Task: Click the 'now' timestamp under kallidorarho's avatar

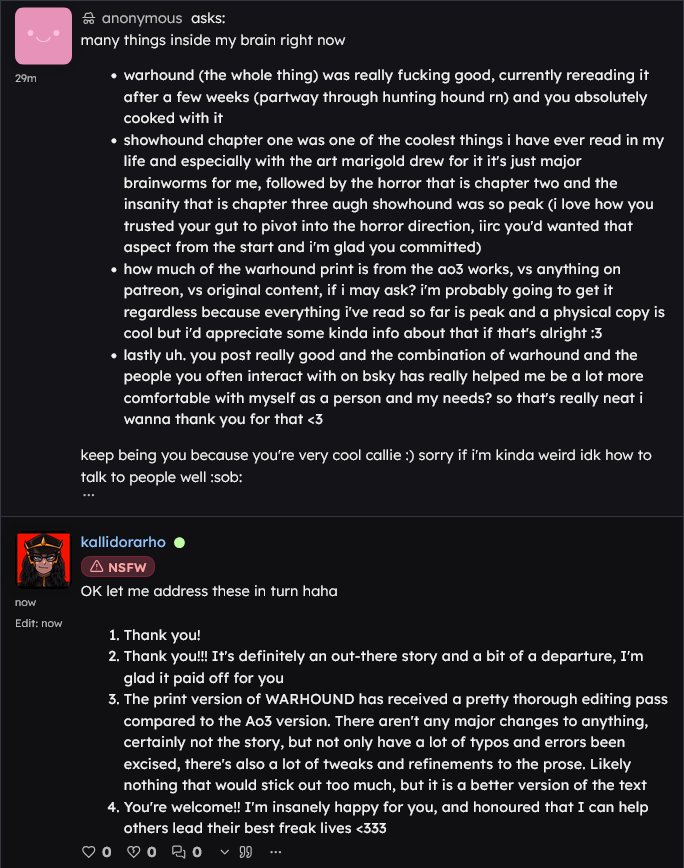Action: (x=23, y=603)
